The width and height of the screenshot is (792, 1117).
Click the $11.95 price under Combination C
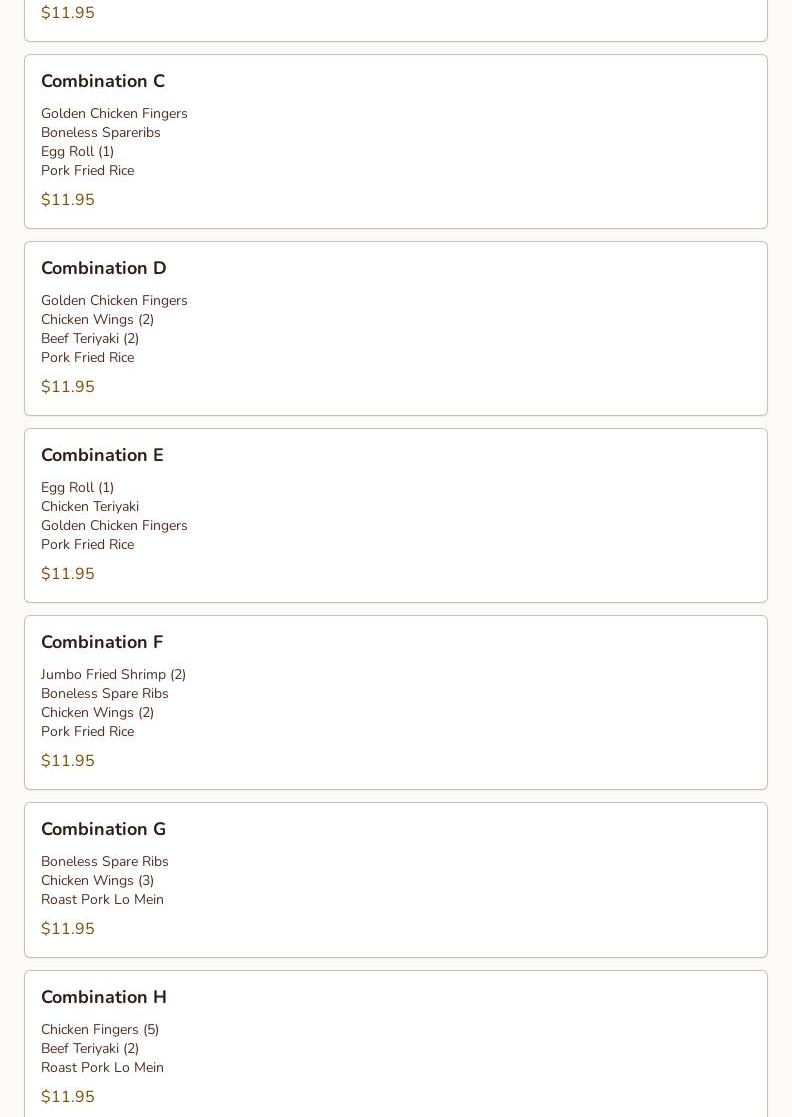(68, 200)
